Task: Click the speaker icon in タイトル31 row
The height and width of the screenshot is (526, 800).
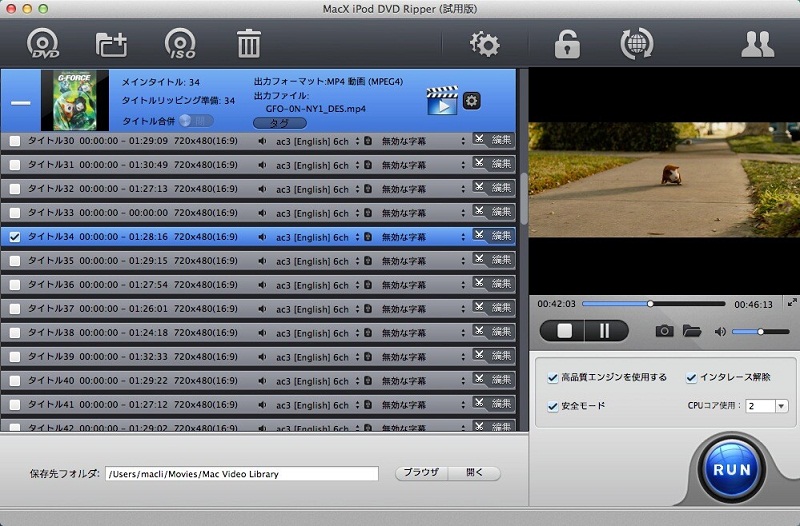Action: click(x=262, y=165)
